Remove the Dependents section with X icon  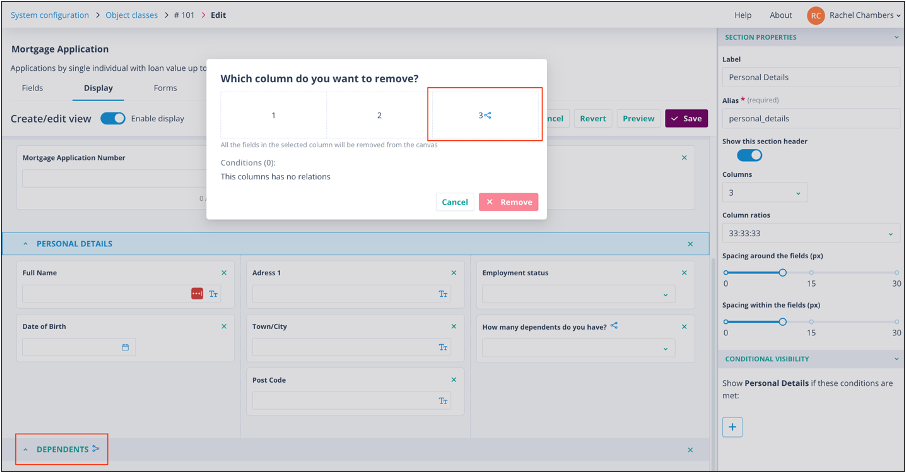coord(690,449)
